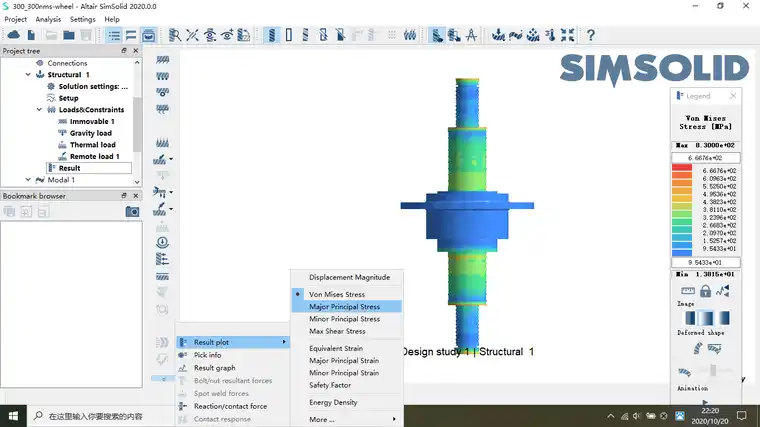
Task: Toggle the Bookmark browser panel icon
Action: coord(149,35)
